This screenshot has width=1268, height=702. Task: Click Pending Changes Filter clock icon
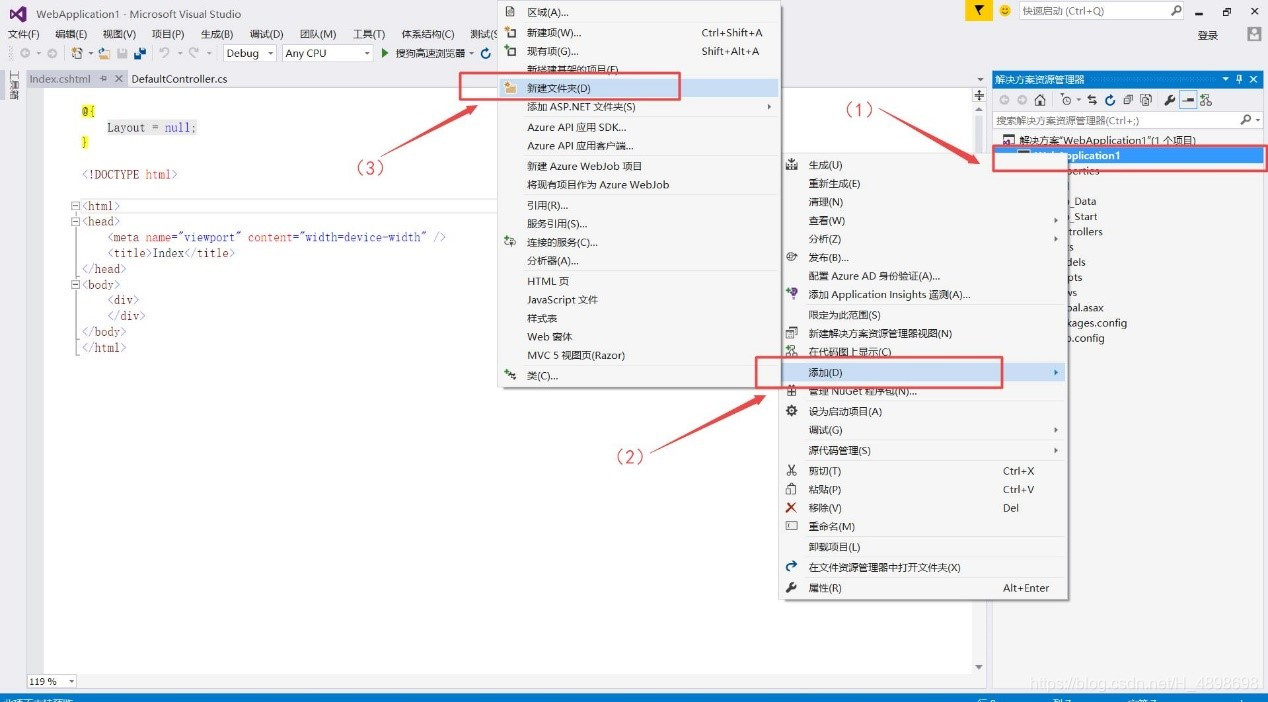1066,100
